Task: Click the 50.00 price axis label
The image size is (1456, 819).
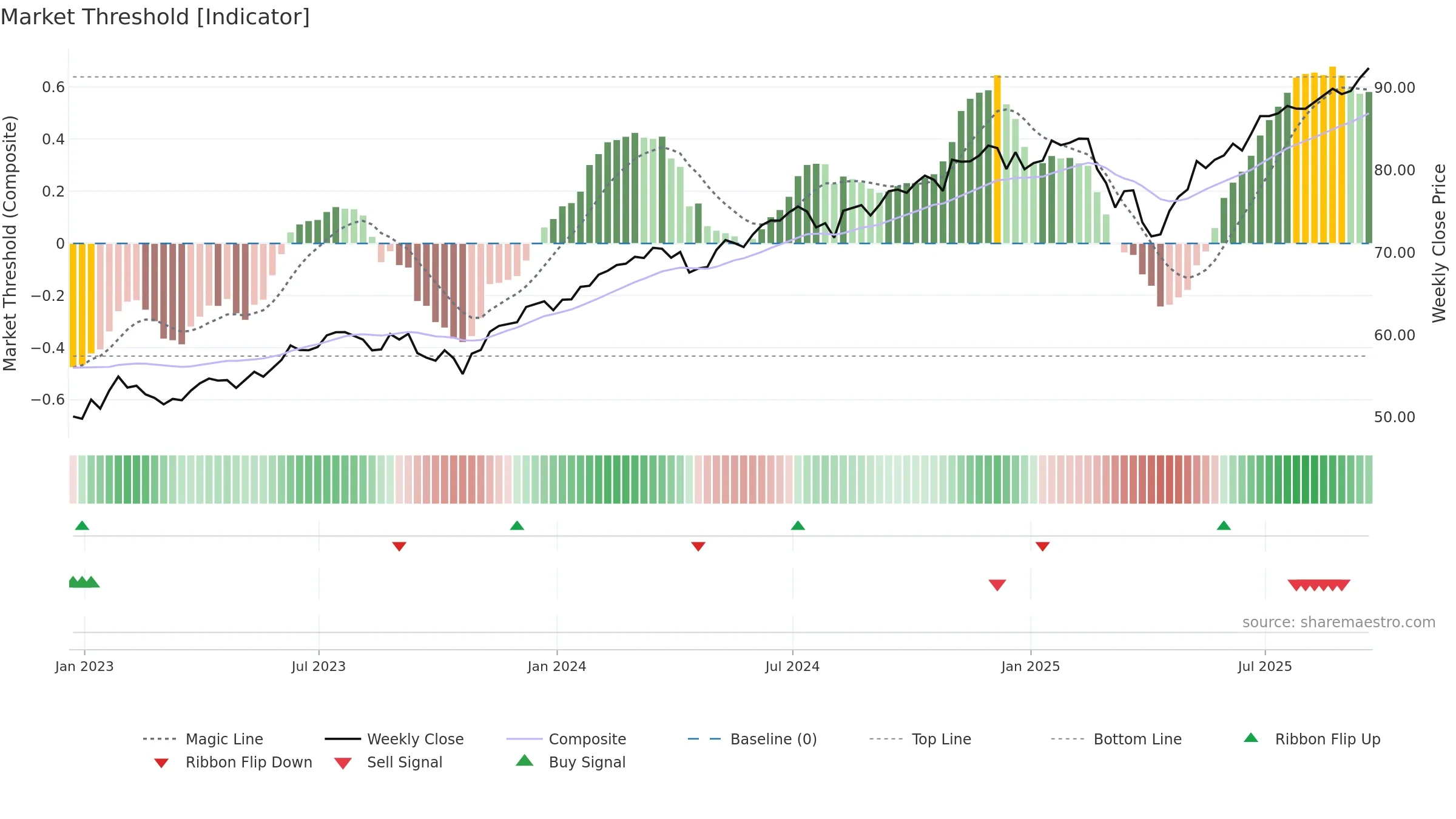Action: click(x=1395, y=417)
